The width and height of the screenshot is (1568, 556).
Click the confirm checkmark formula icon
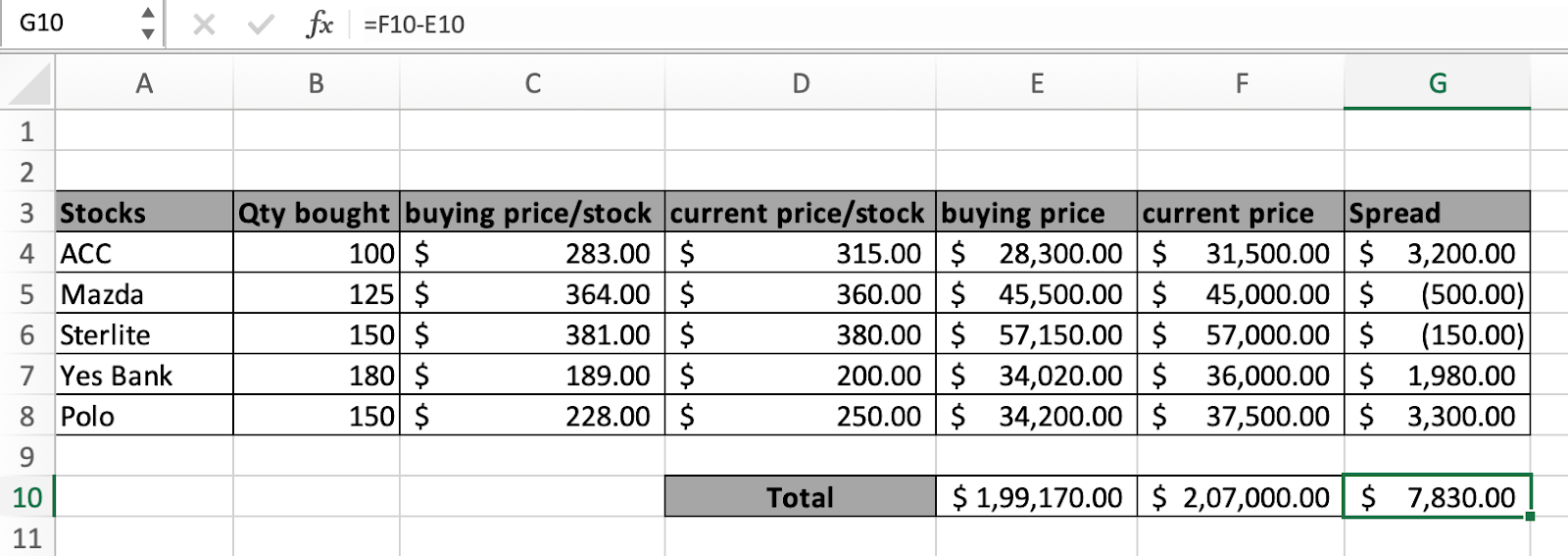(x=261, y=24)
